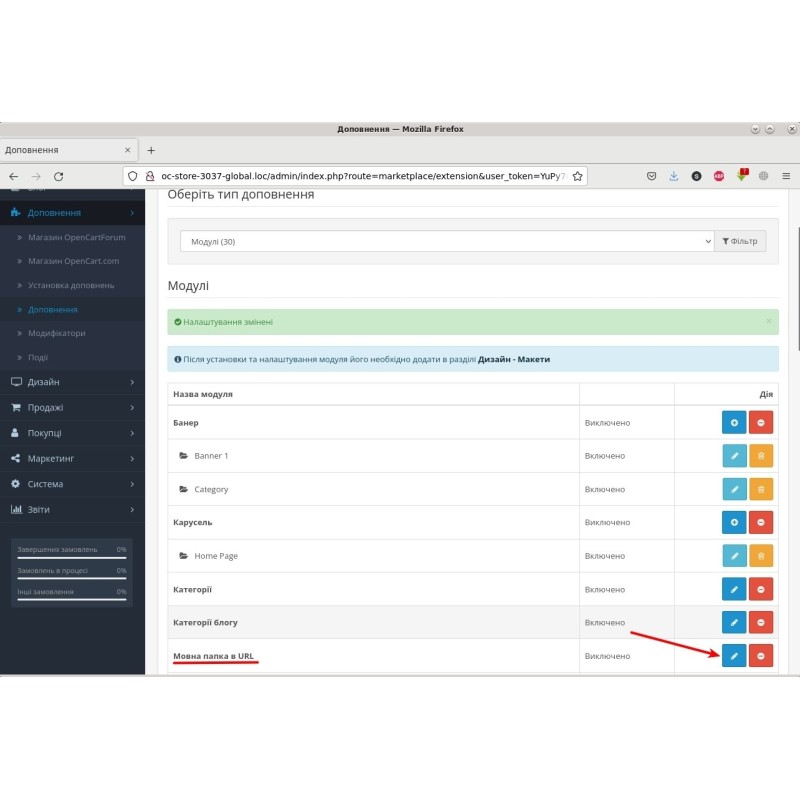Viewport: 800px width, 800px height.
Task: Open the AdBlock extension icon
Action: (720, 175)
